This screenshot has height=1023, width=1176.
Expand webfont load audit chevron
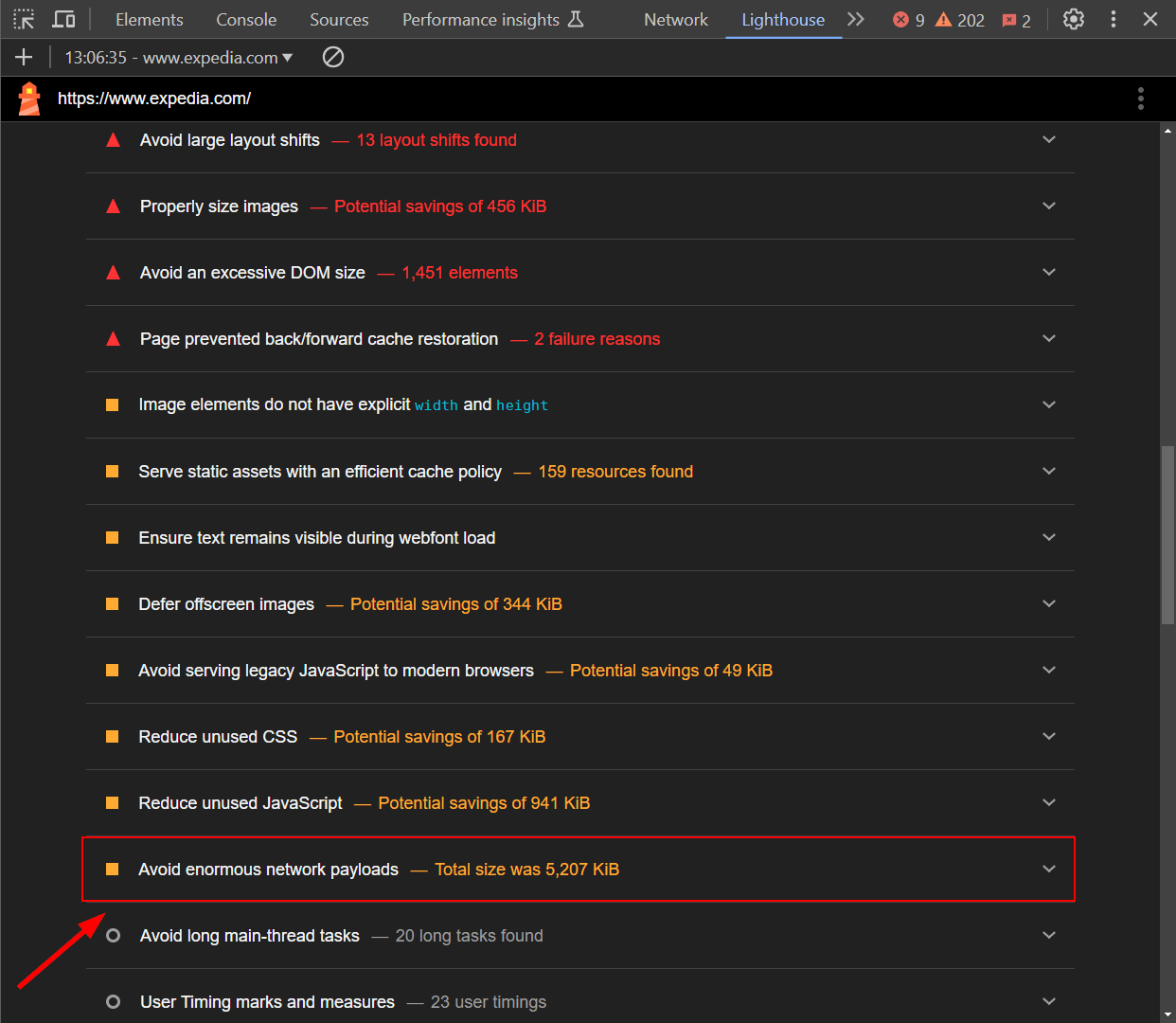1049,538
